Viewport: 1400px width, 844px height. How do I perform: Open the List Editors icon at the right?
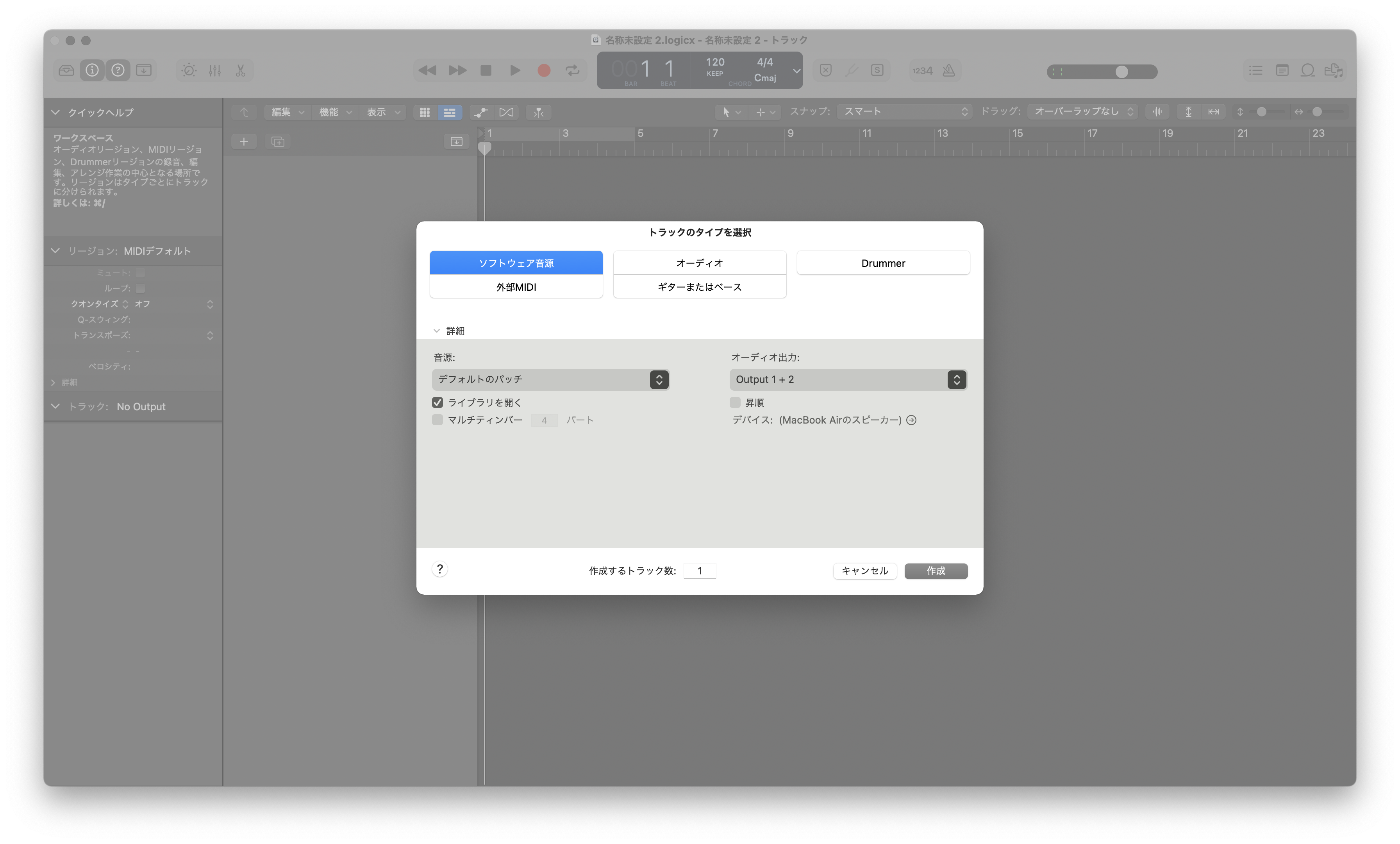1256,70
